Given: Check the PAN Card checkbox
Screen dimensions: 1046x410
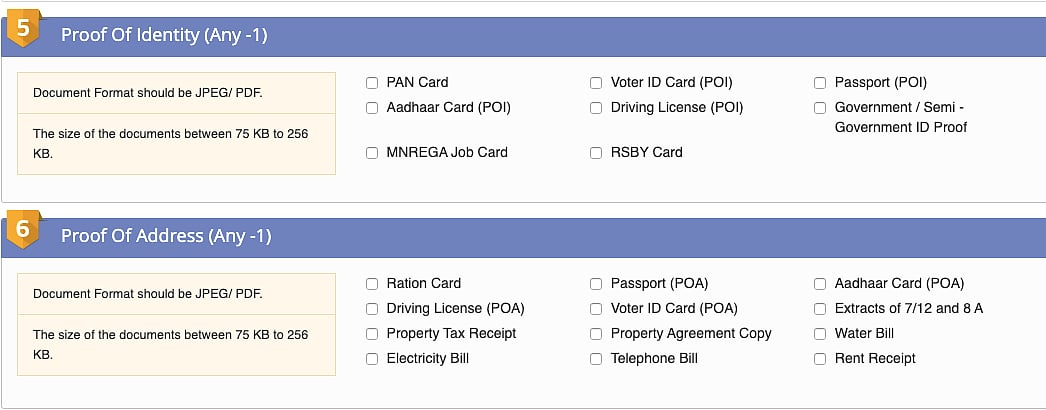Looking at the screenshot, I should tap(372, 83).
